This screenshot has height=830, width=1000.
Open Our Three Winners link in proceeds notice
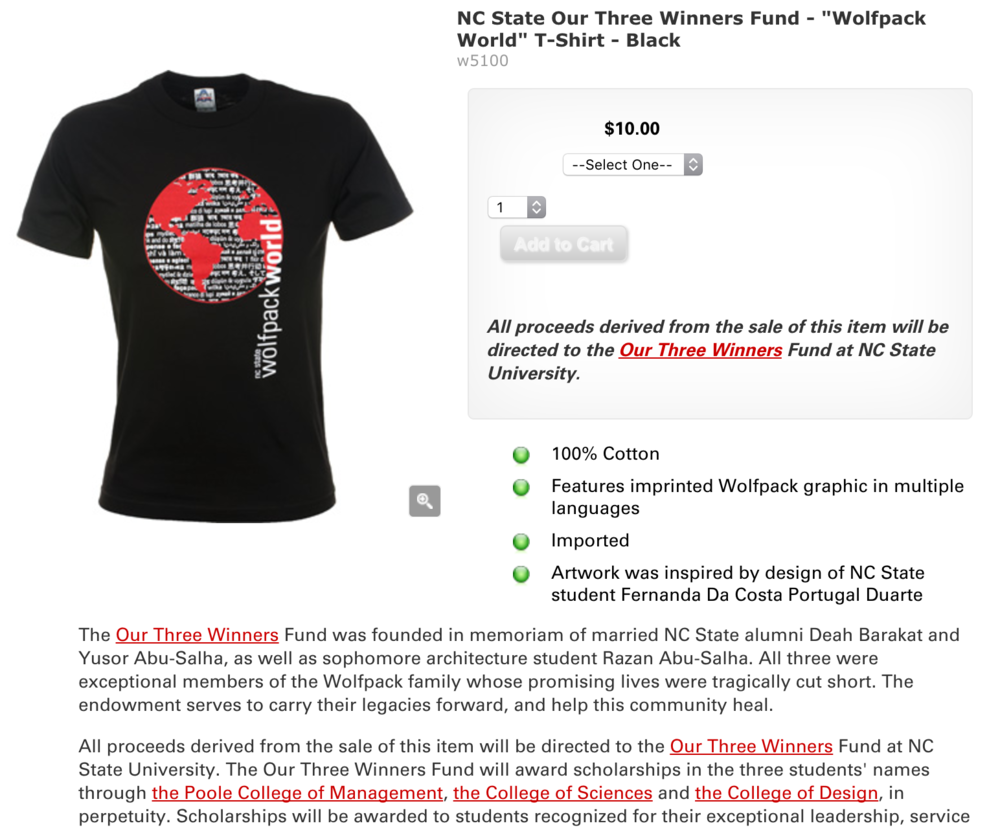(700, 350)
